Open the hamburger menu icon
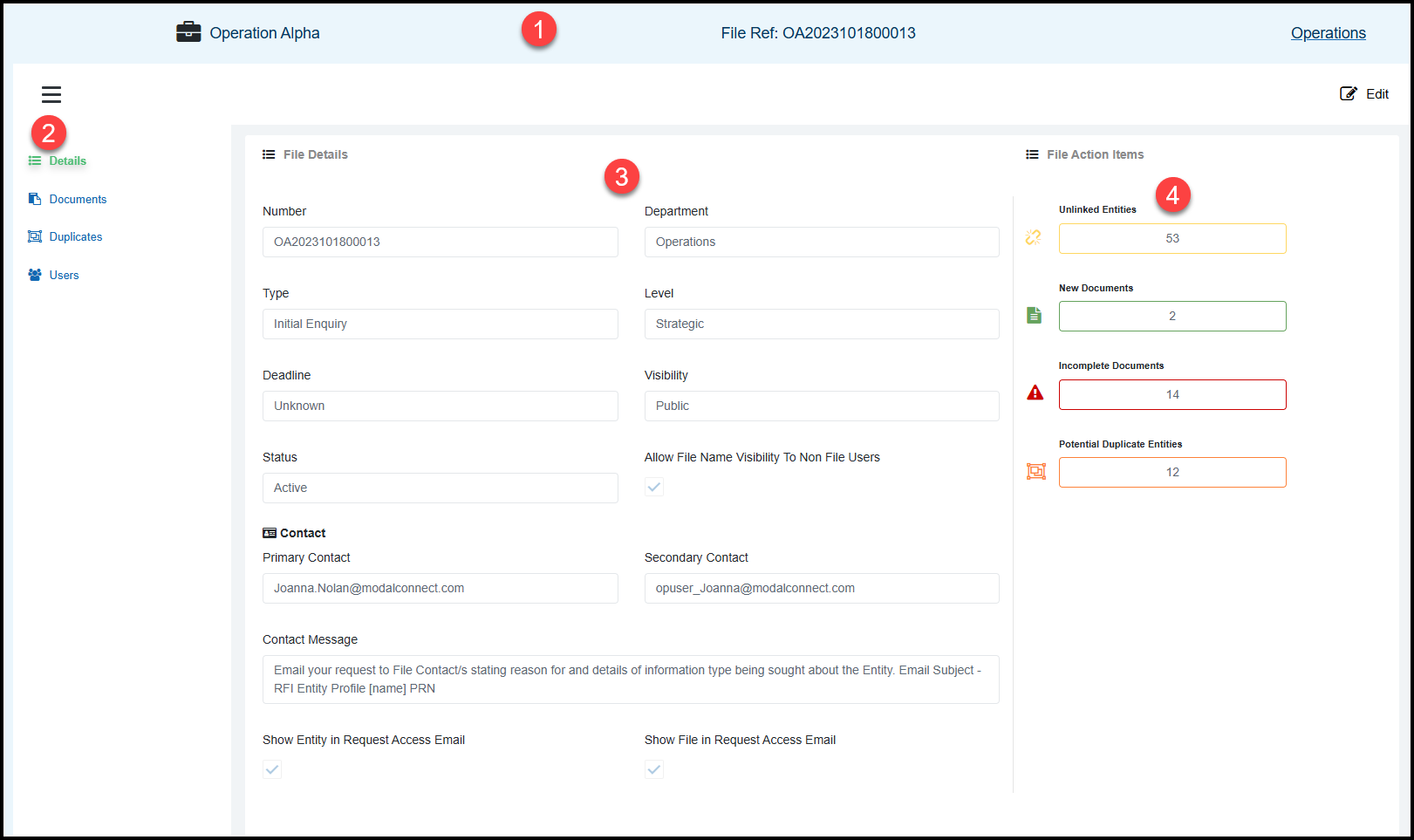 point(51,94)
